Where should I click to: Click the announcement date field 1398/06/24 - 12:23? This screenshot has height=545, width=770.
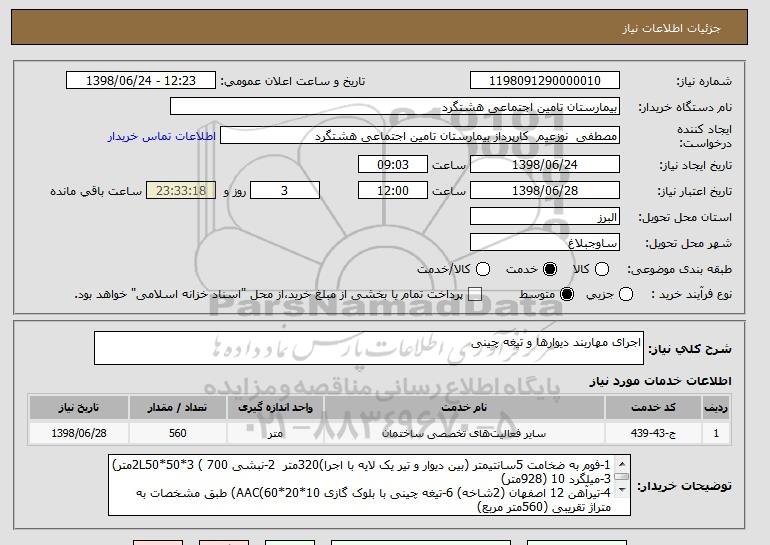(141, 81)
